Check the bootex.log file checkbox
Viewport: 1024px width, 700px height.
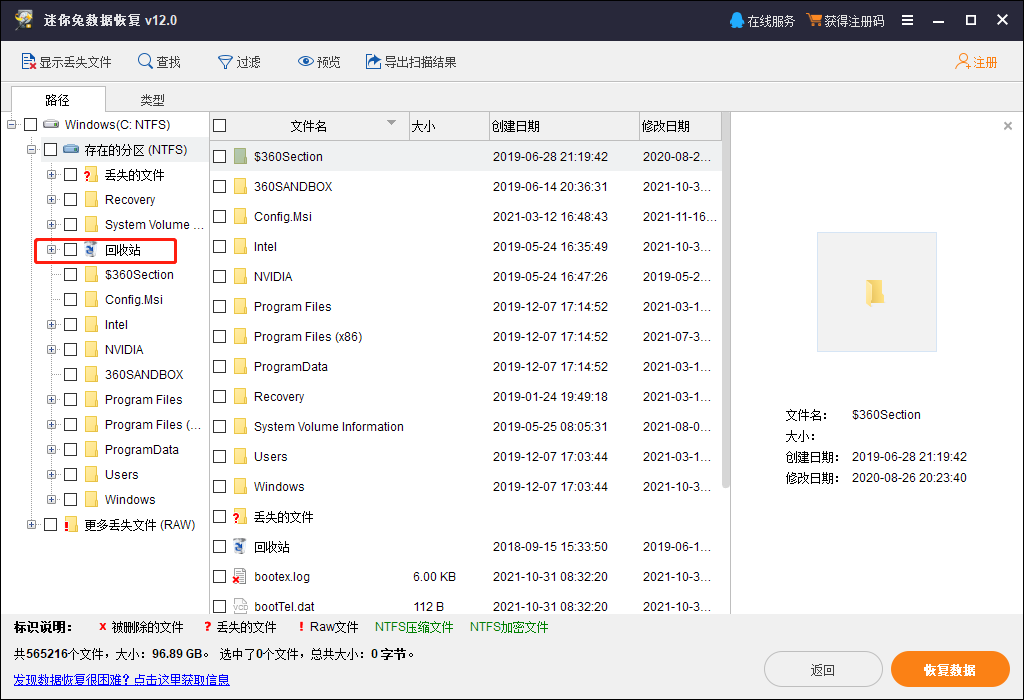coord(220,577)
